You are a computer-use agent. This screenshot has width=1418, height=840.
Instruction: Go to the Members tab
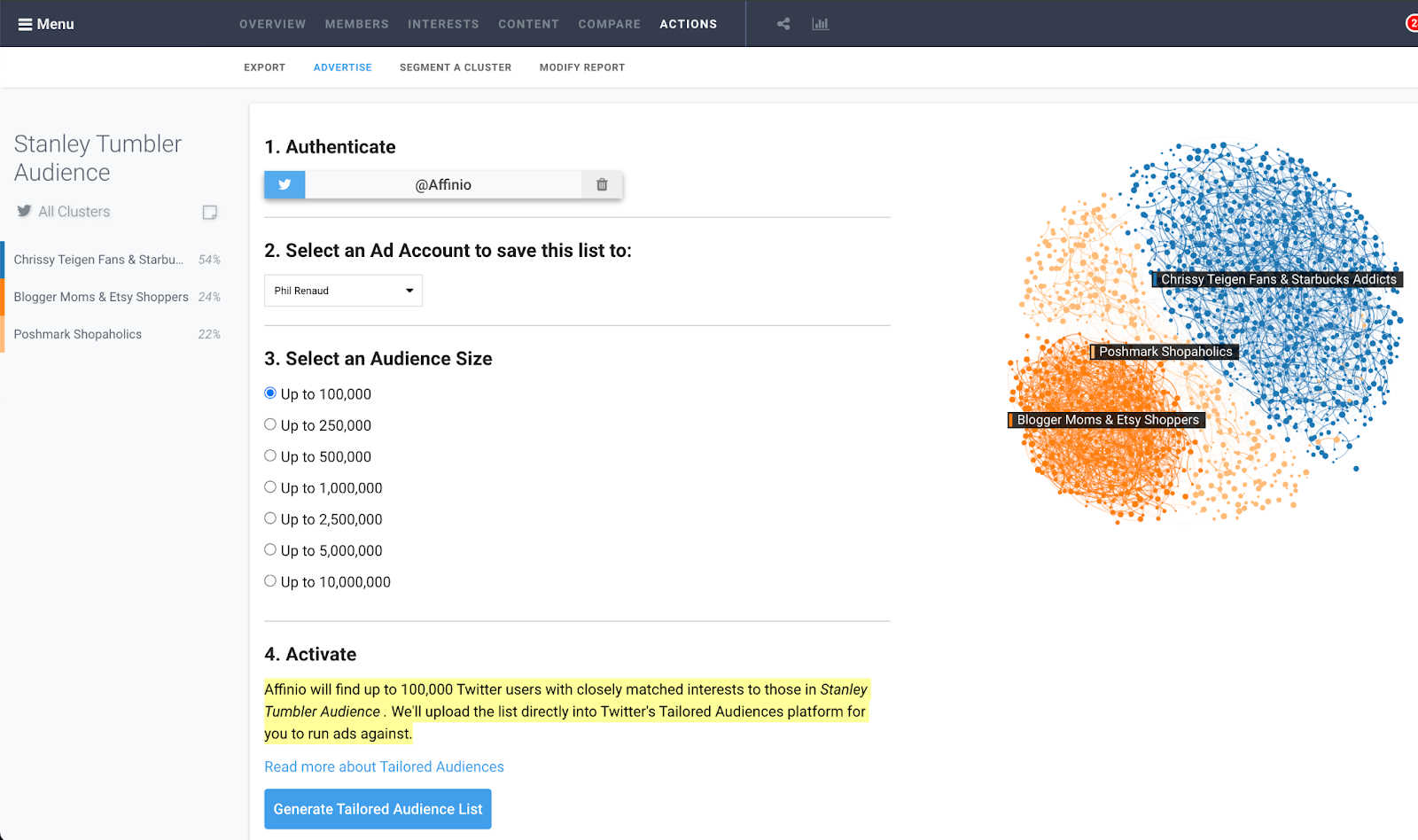pyautogui.click(x=356, y=24)
